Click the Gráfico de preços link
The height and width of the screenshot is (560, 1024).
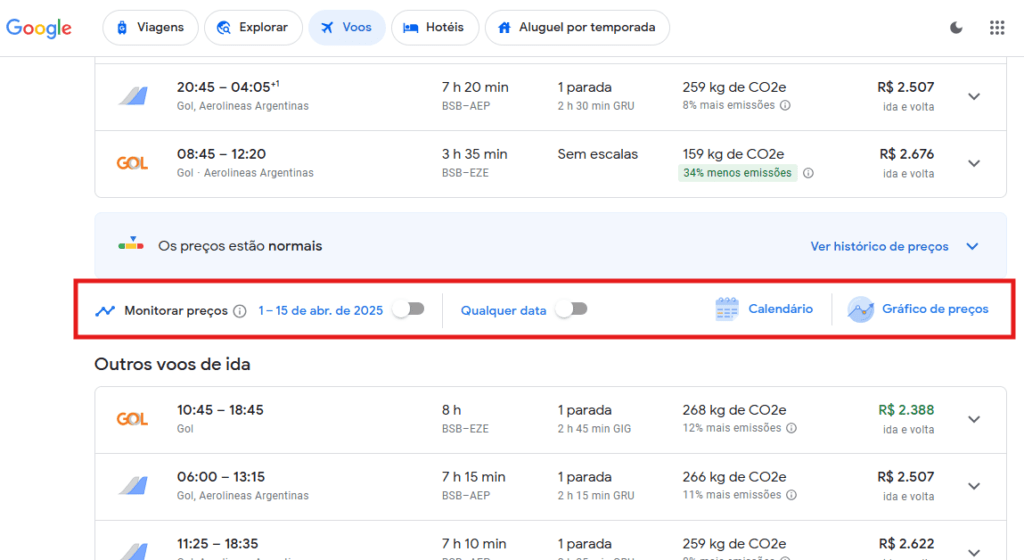(934, 310)
